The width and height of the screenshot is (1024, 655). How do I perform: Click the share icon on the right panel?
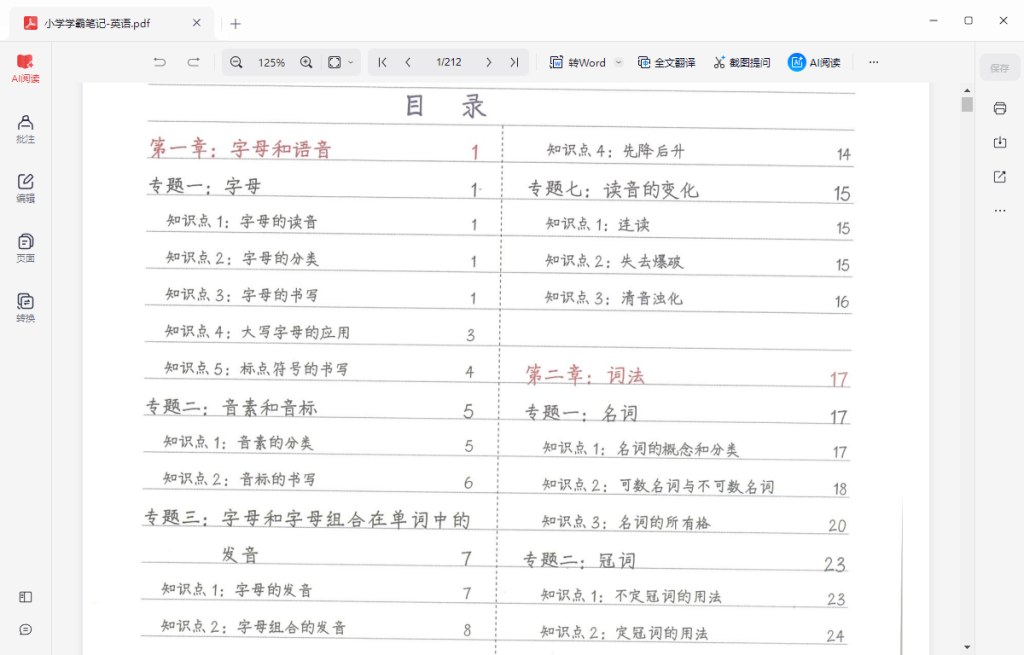coord(1000,176)
